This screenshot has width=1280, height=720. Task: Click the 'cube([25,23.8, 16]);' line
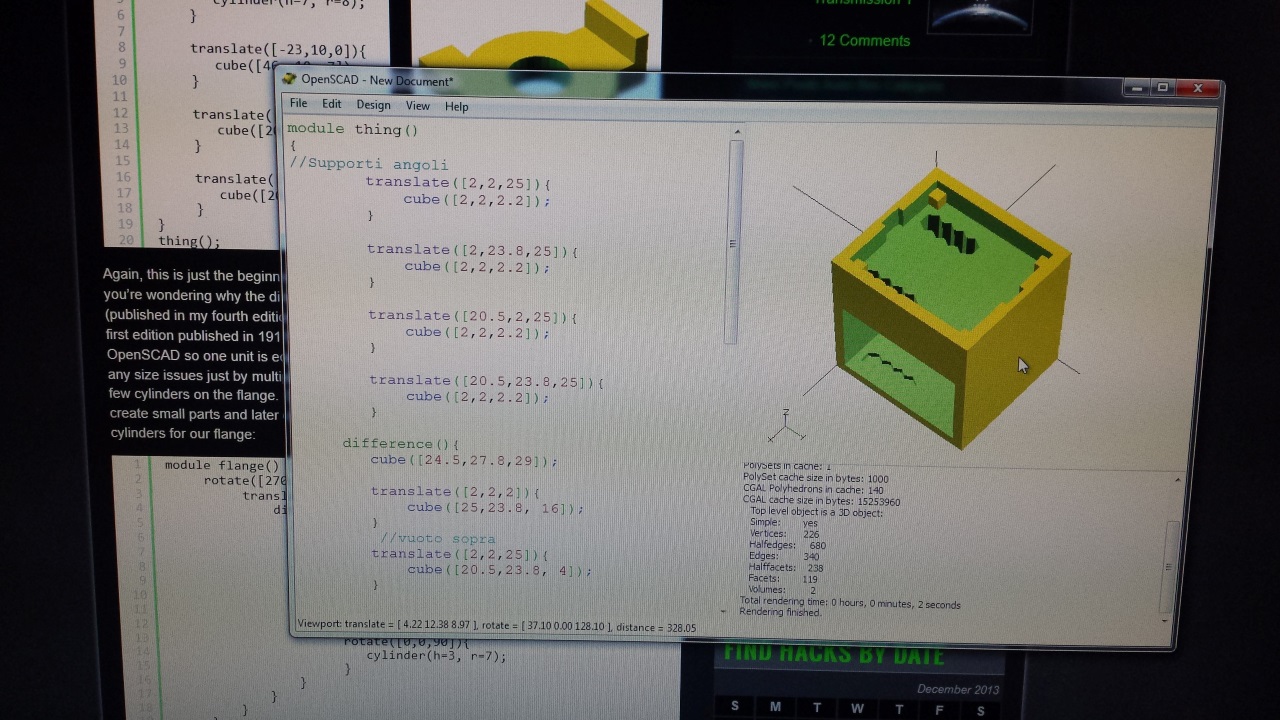[x=495, y=509]
